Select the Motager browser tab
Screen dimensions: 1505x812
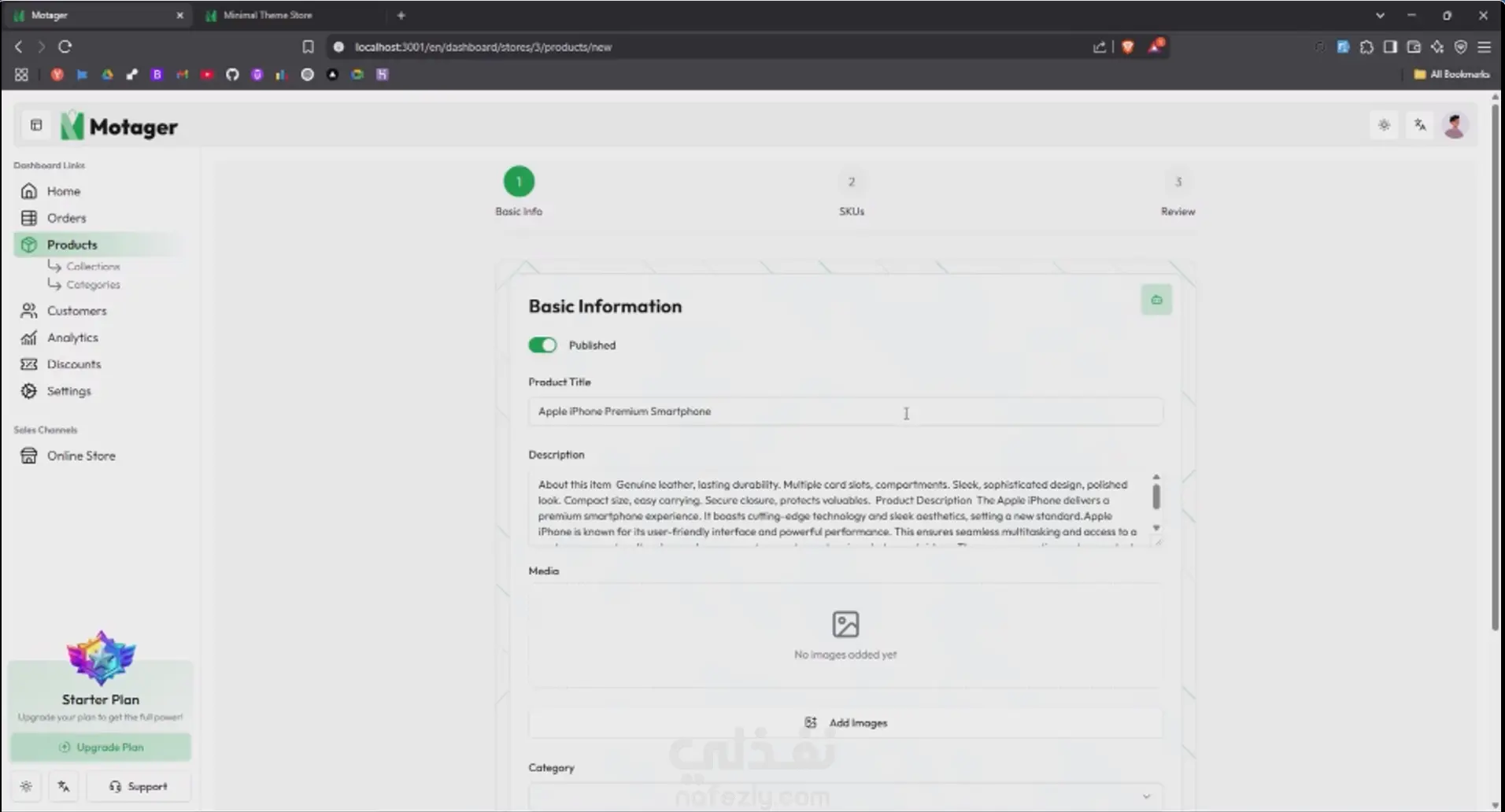(x=98, y=16)
